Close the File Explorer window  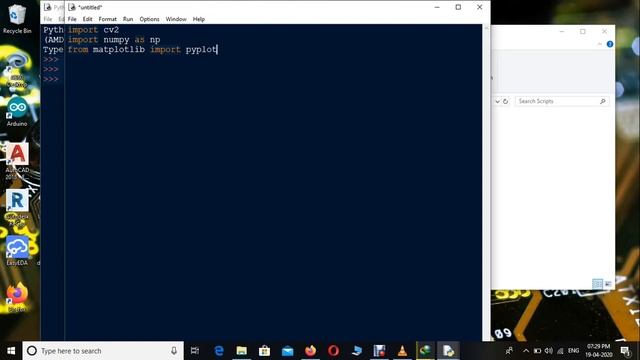click(604, 31)
